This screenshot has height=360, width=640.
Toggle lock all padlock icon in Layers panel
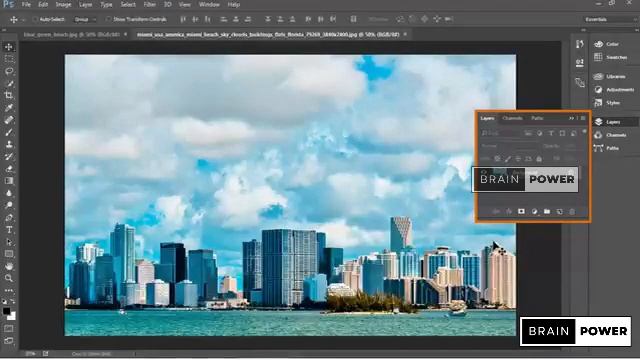(539, 159)
